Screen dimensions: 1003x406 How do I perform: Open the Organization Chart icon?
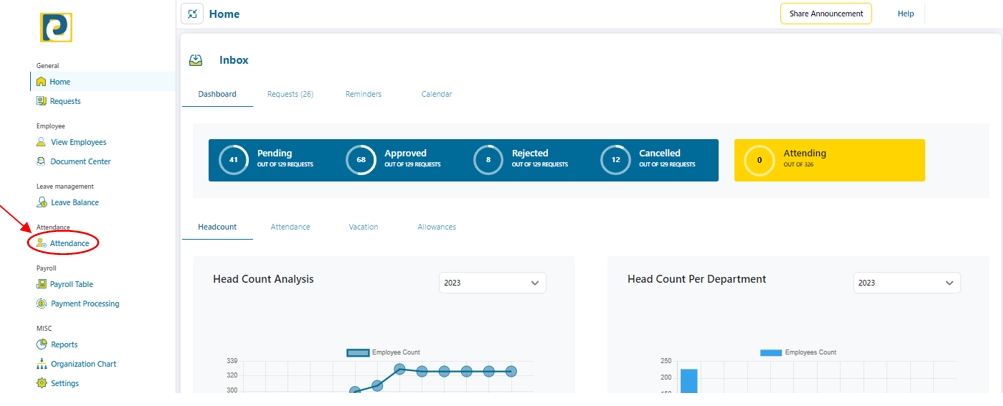pyautogui.click(x=41, y=364)
